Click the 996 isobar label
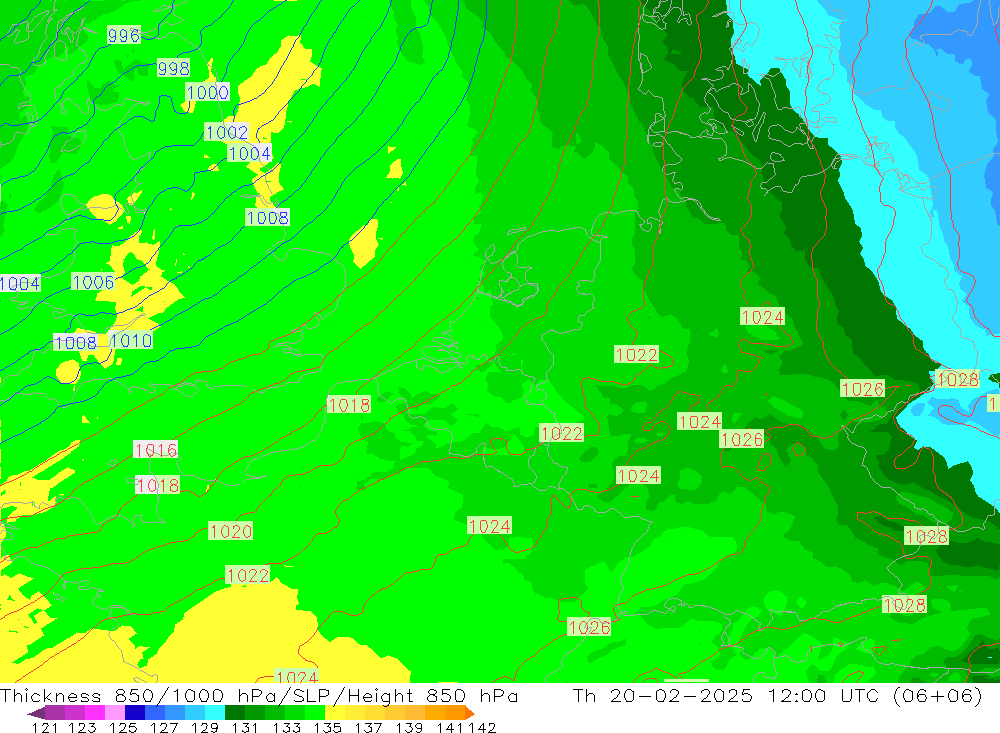1000x733 pixels. 124,35
